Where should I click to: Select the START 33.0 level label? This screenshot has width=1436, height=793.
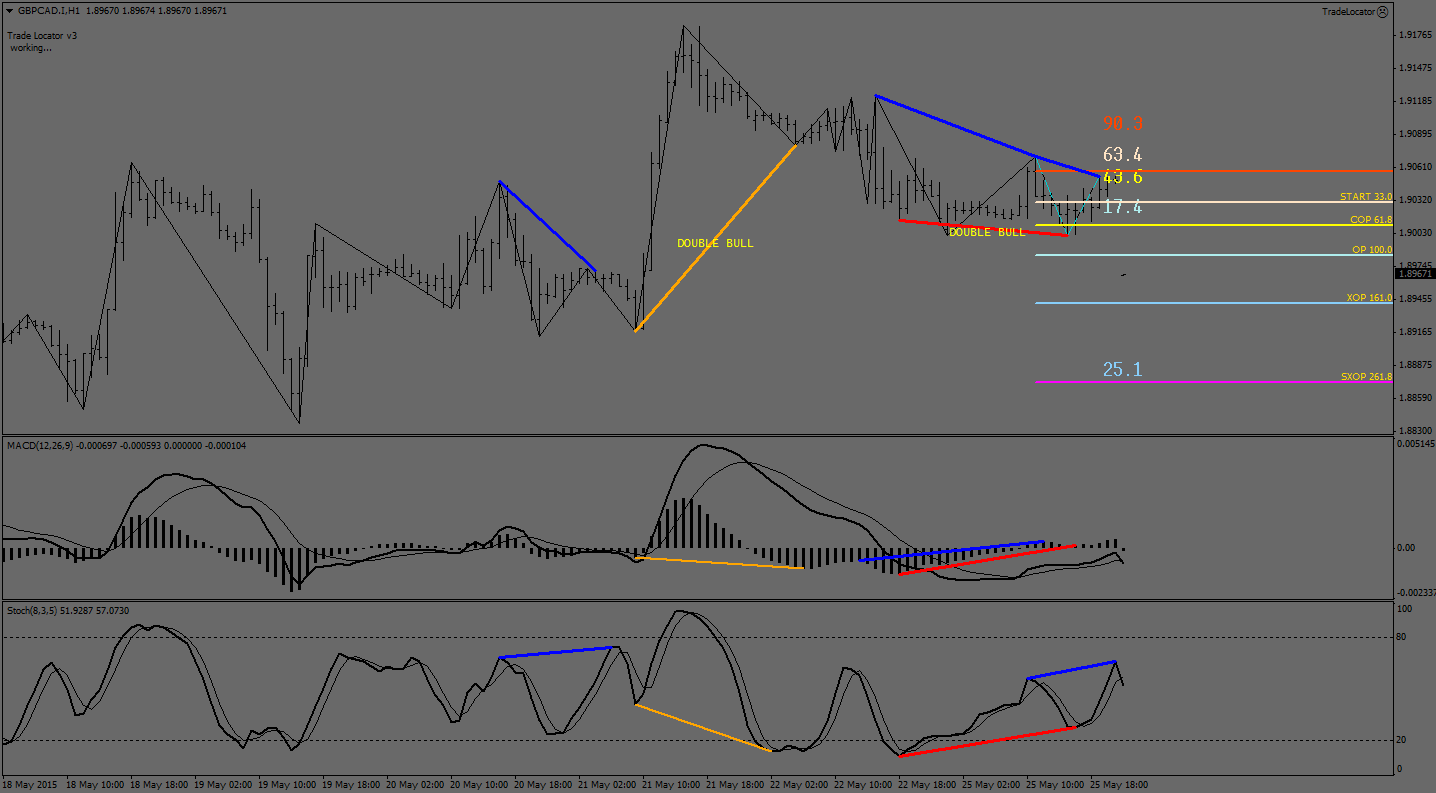[x=1365, y=197]
